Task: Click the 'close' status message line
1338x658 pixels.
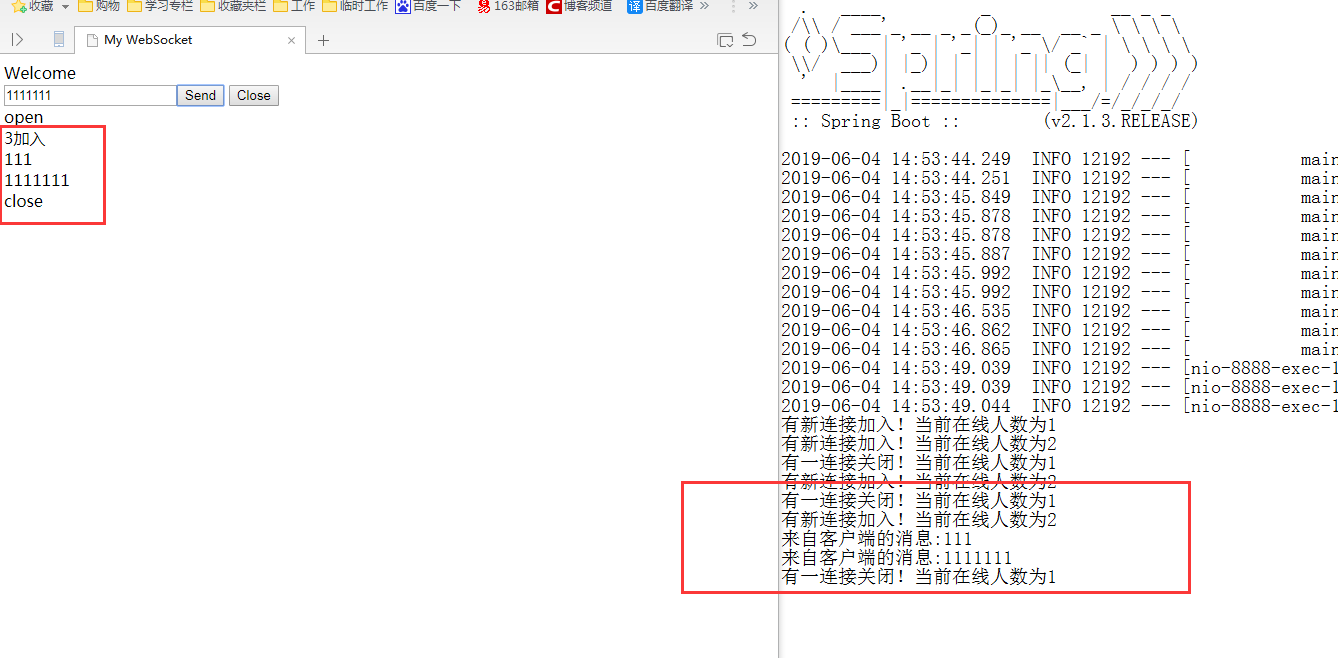Action: coord(24,201)
